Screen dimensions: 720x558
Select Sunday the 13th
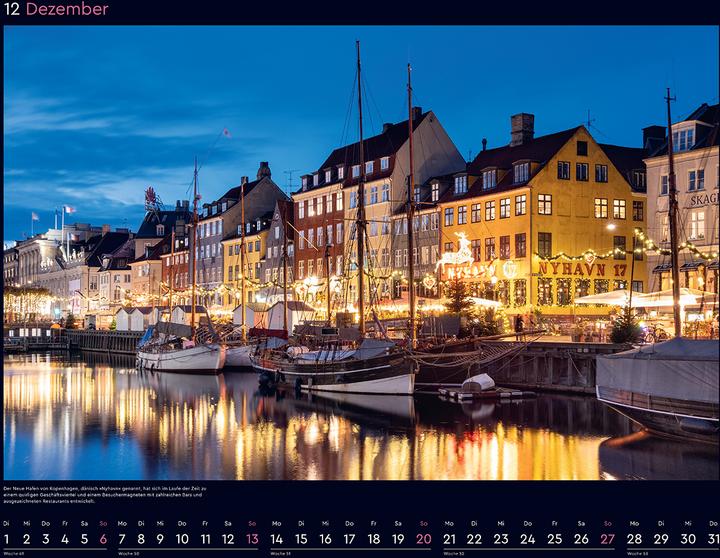[252, 539]
